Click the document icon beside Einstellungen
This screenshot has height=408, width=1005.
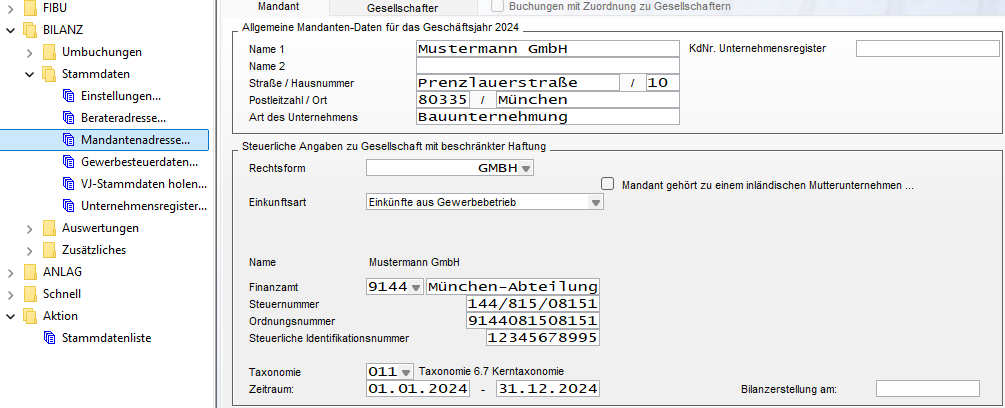[67, 96]
